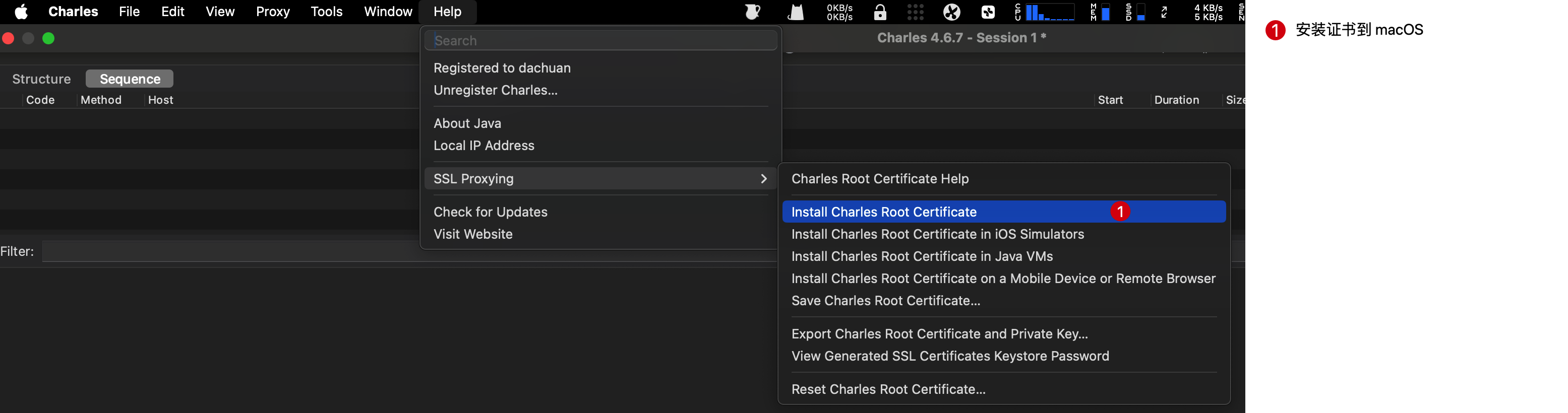Open the Charles application menu
The image size is (1568, 413).
click(x=73, y=12)
